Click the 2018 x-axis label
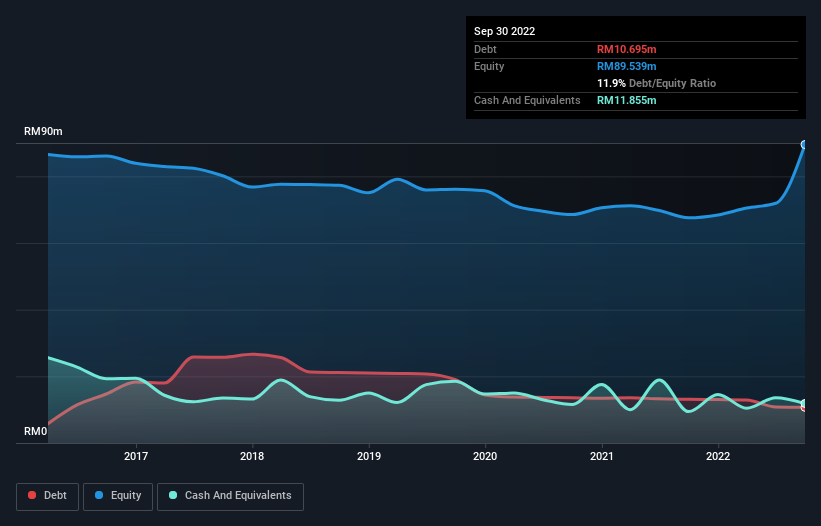Image resolution: width=821 pixels, height=526 pixels. coord(253,457)
